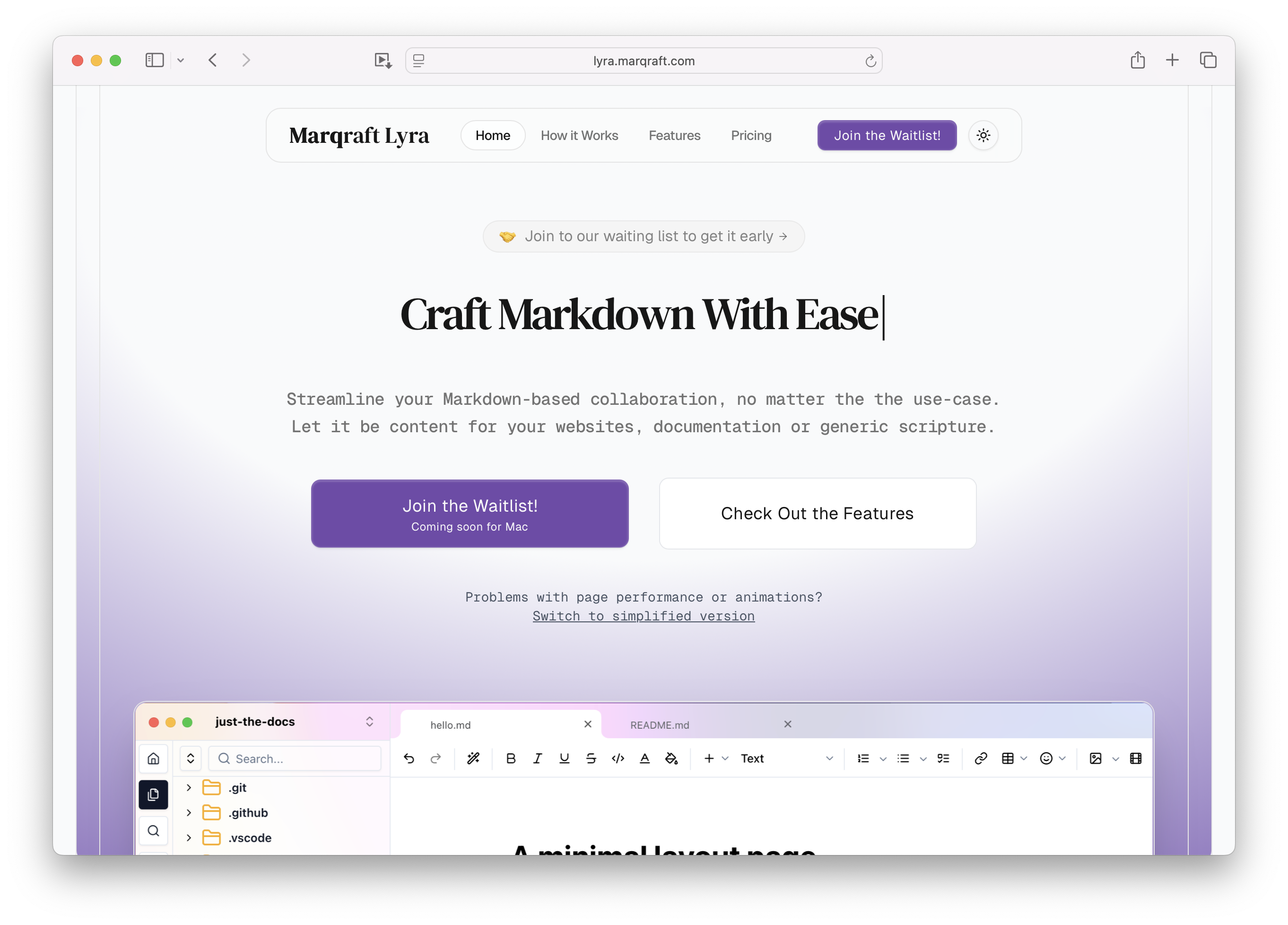This screenshot has height=925, width=1288.
Task: Click the plus insert icon
Action: coord(709,759)
